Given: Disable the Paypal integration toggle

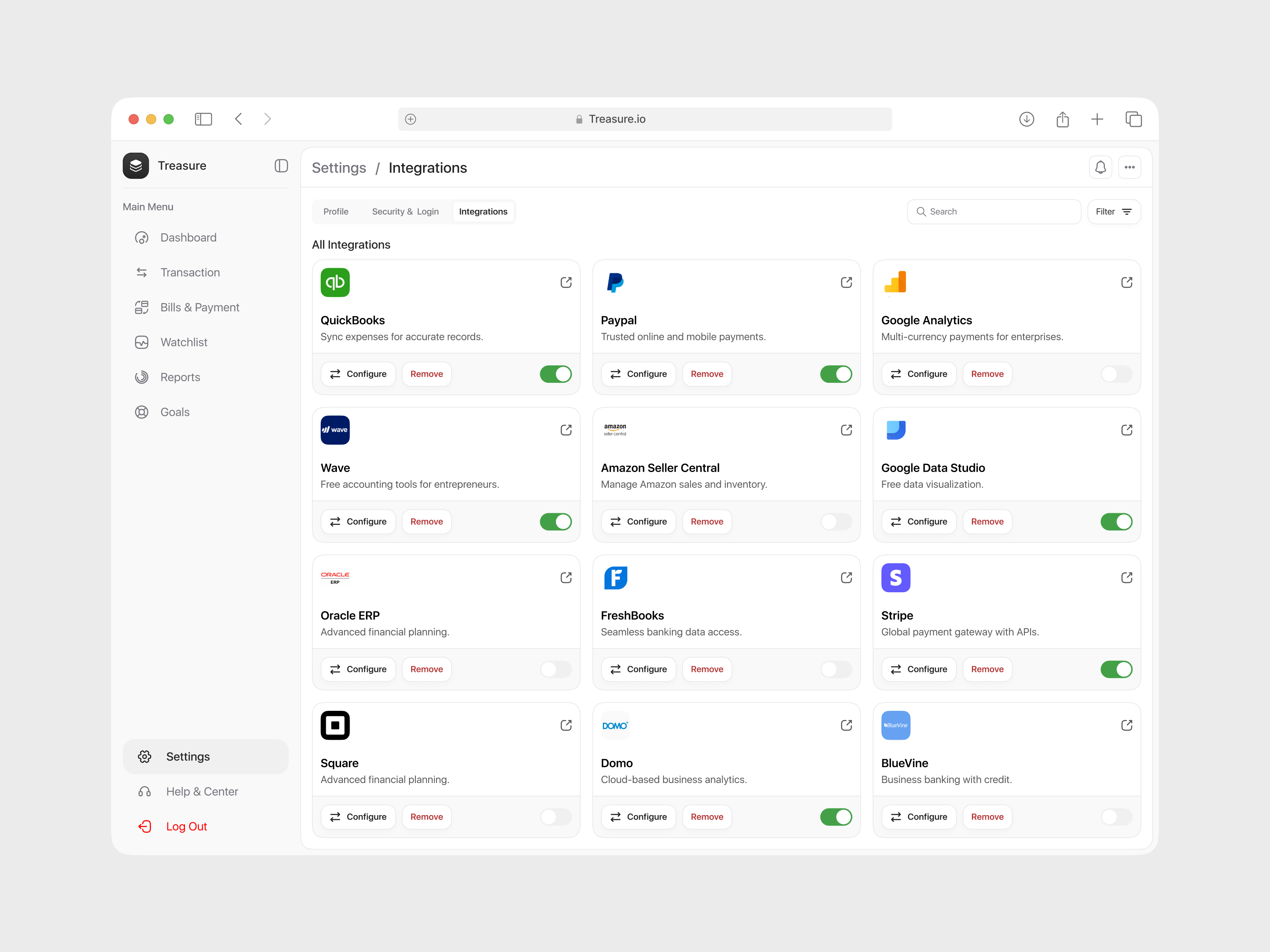Looking at the screenshot, I should [x=836, y=374].
